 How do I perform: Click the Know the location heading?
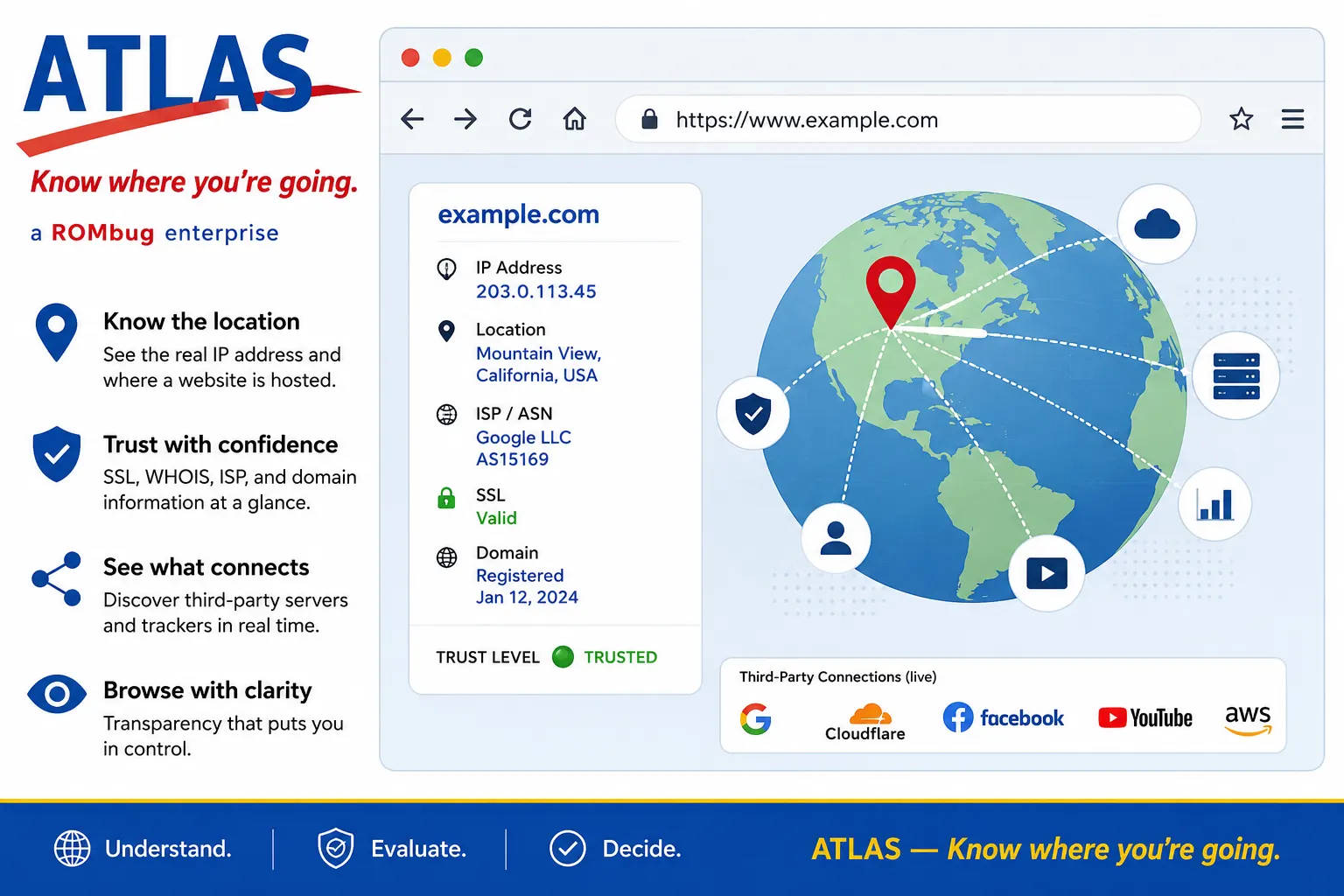pos(201,321)
